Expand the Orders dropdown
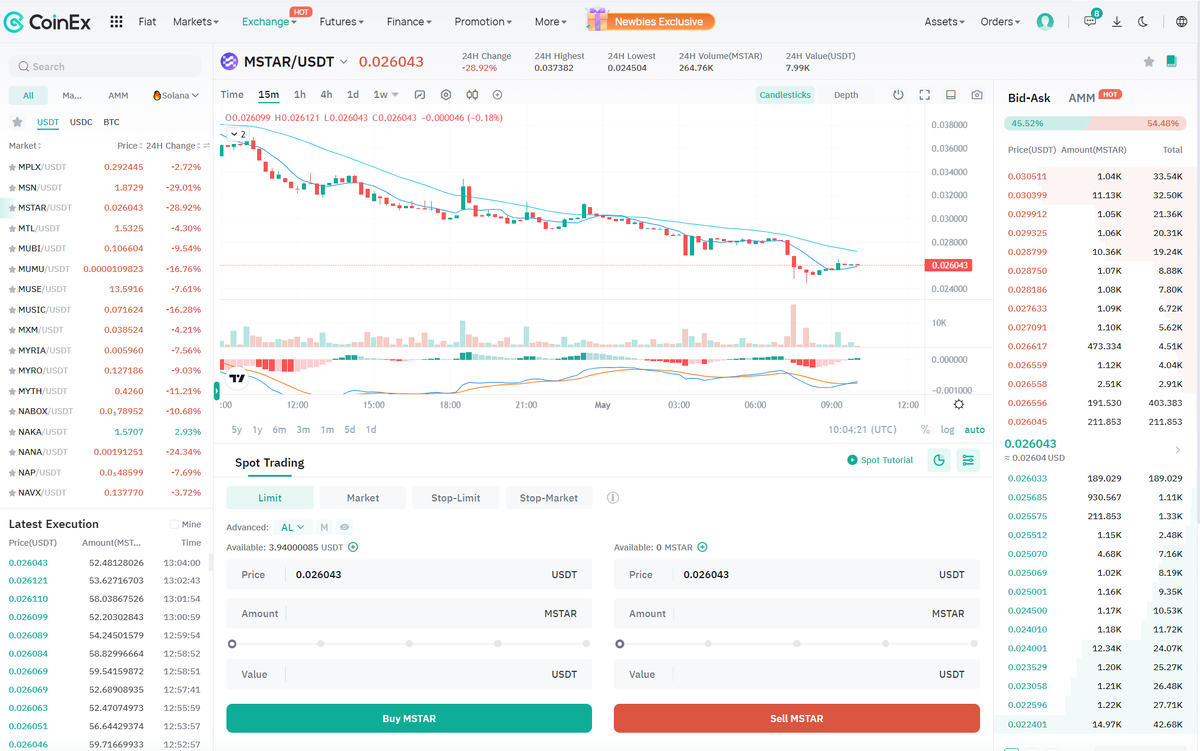Screen dimensions: 1200x751 point(1000,21)
